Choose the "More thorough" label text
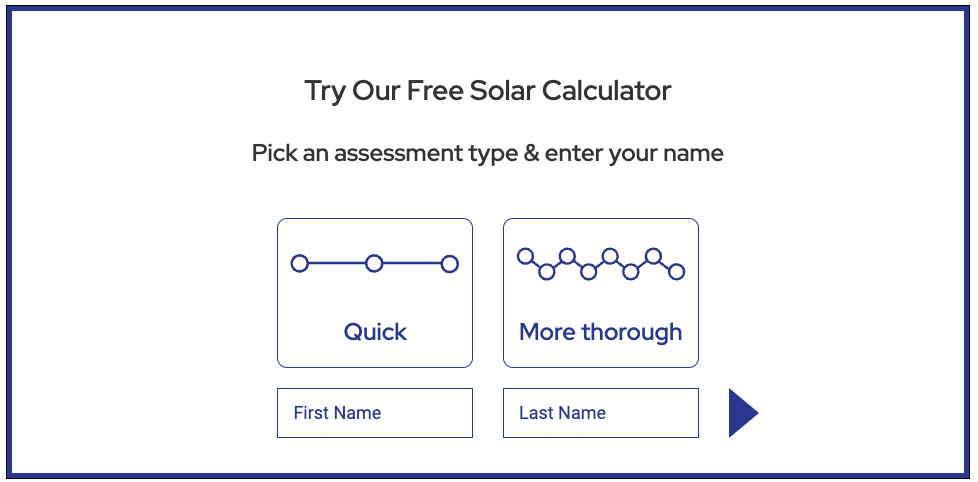This screenshot has width=978, height=482. coord(600,332)
